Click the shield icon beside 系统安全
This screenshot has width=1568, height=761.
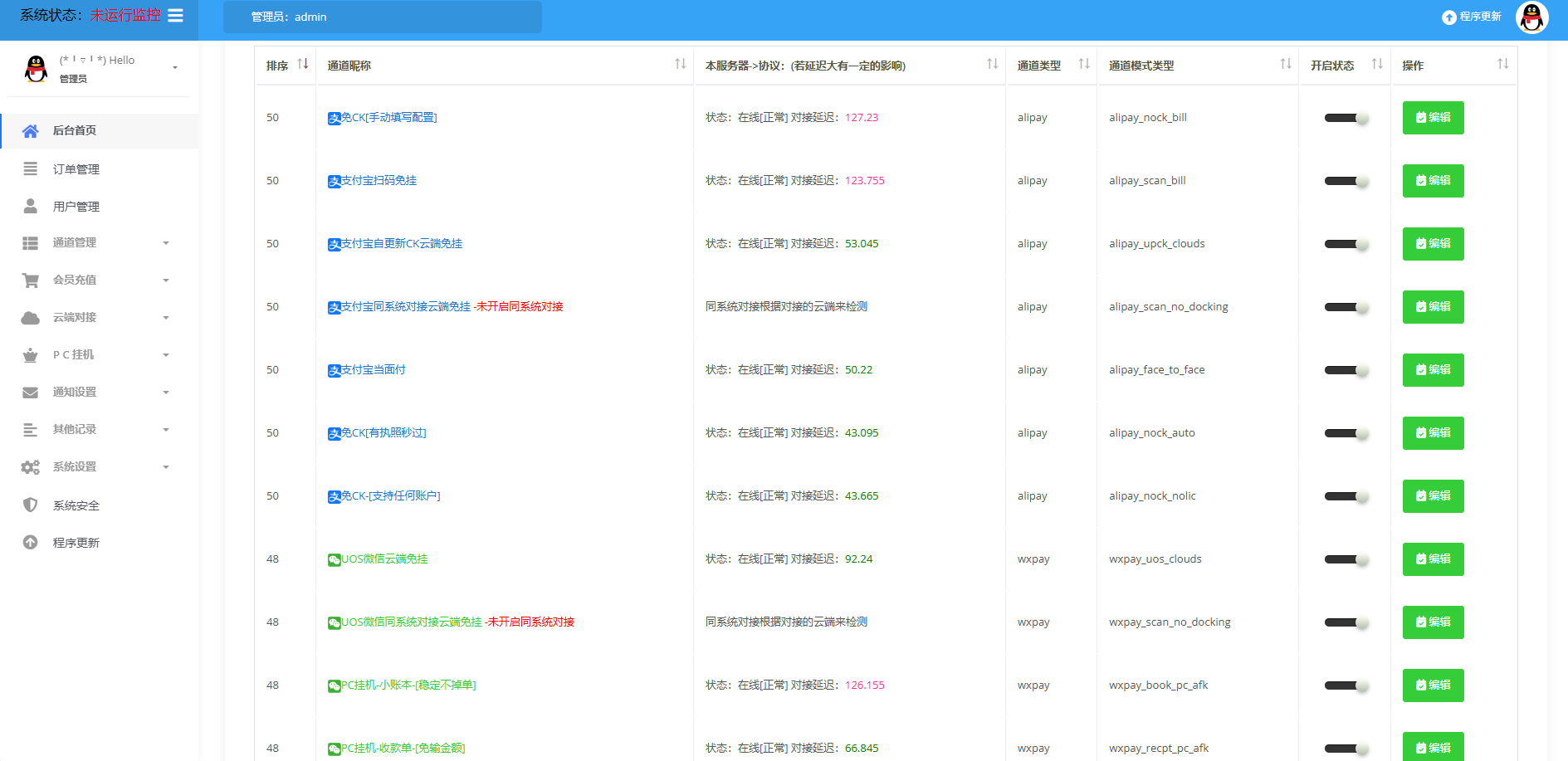coord(31,505)
